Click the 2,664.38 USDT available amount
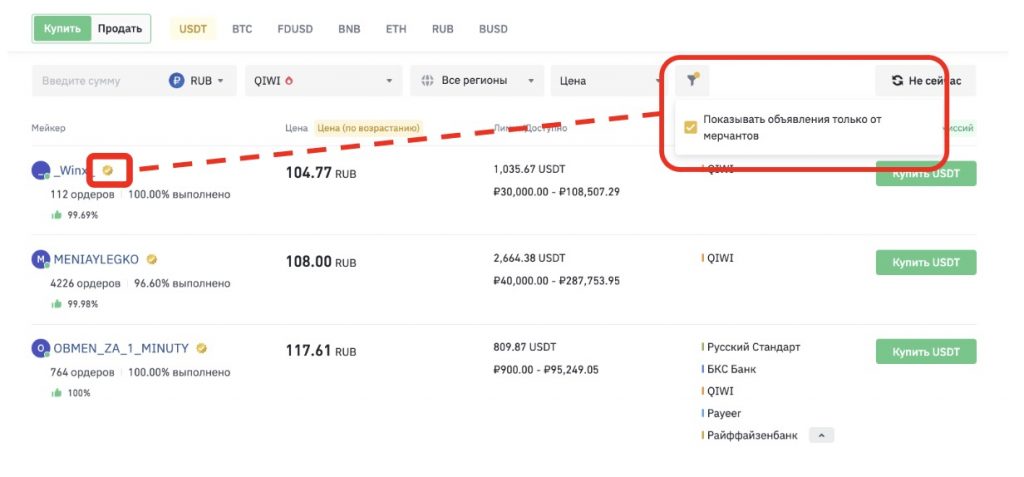This screenshot has width=1024, height=477. 529,258
